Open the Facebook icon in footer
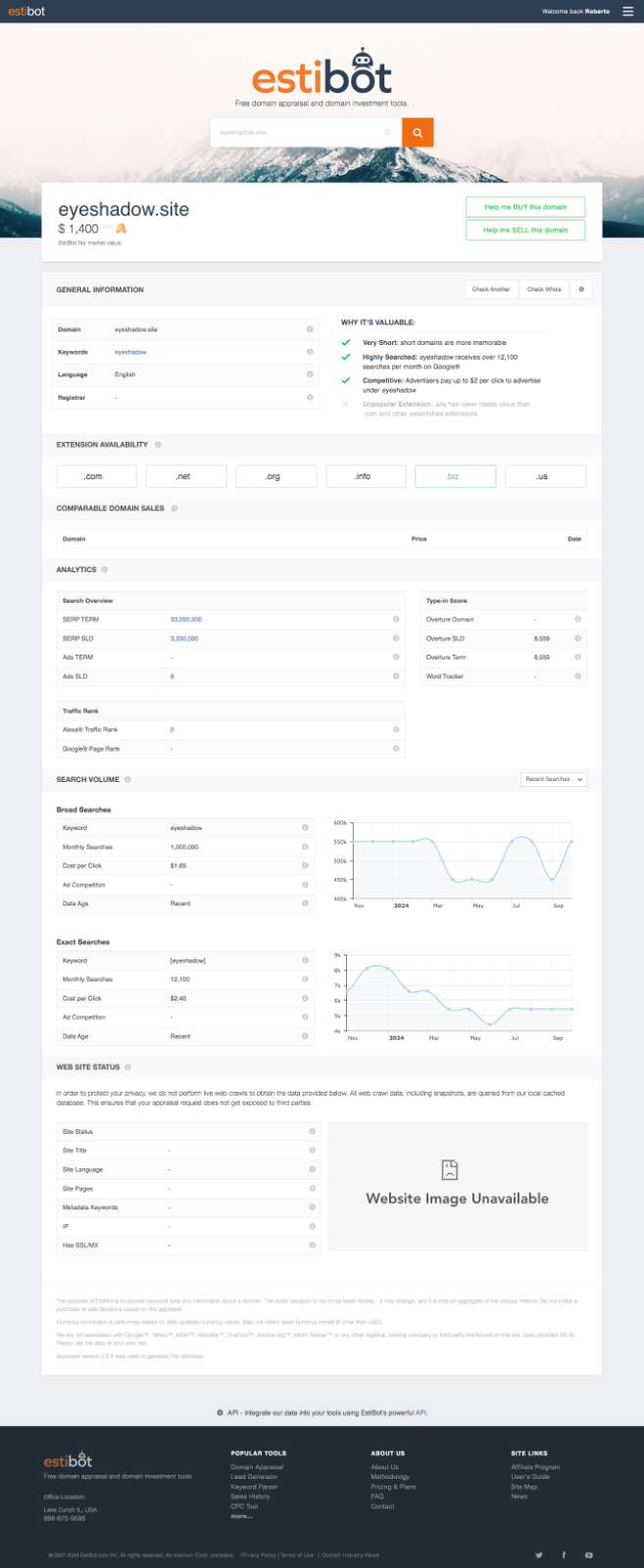The image size is (644, 1568). 564,1555
